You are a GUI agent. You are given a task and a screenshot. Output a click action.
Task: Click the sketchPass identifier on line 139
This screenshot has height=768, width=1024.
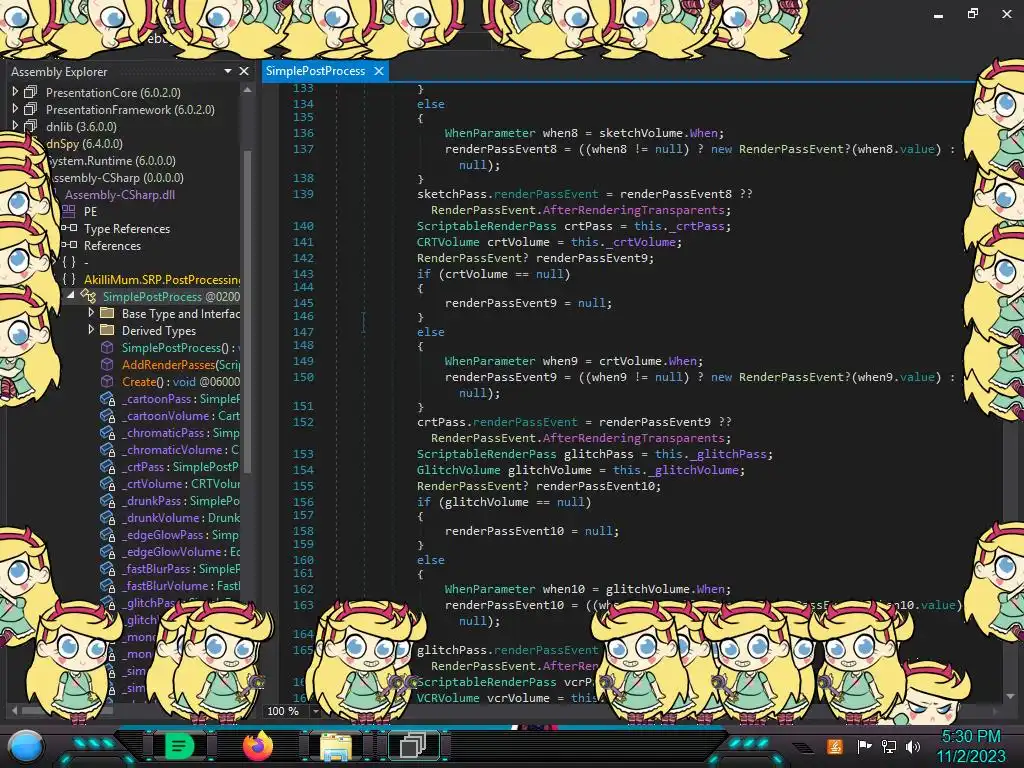point(452,194)
